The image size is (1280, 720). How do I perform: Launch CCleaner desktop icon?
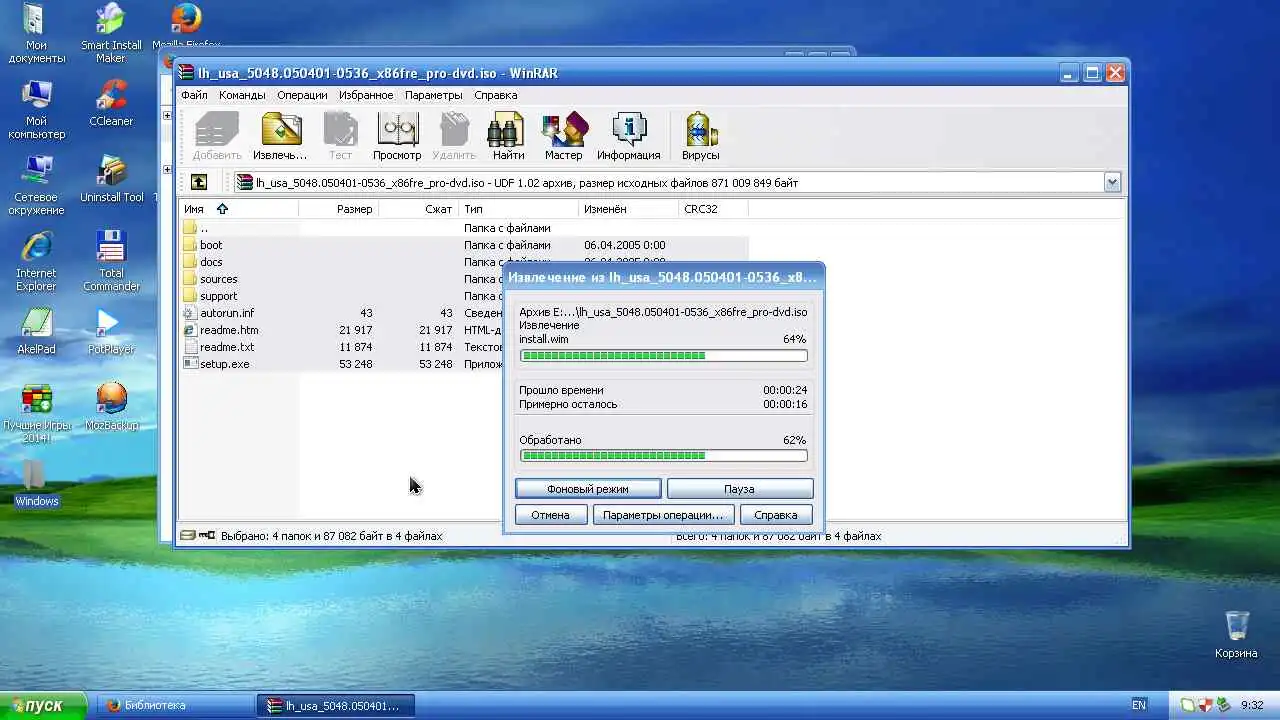[x=111, y=104]
